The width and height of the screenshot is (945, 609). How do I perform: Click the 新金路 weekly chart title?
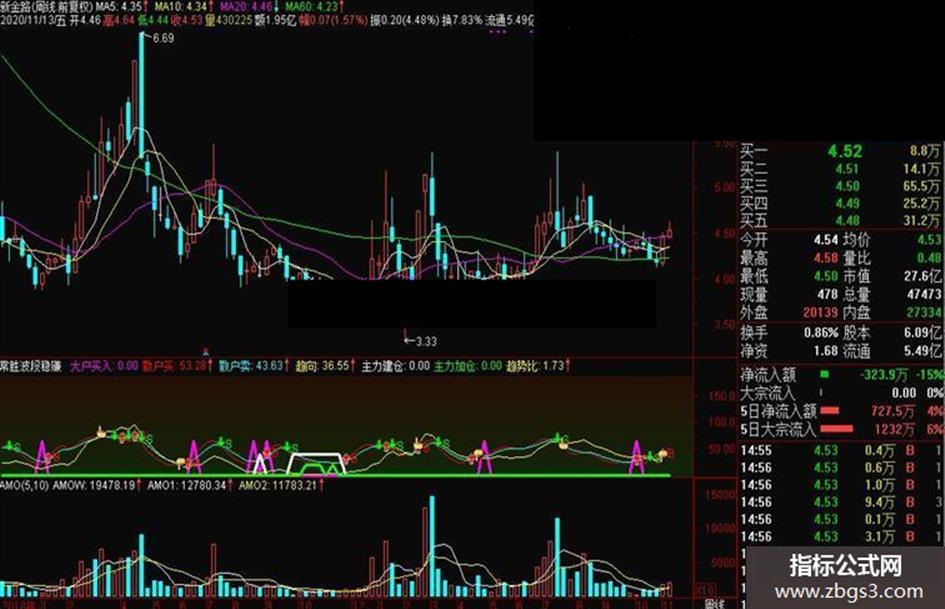point(46,6)
